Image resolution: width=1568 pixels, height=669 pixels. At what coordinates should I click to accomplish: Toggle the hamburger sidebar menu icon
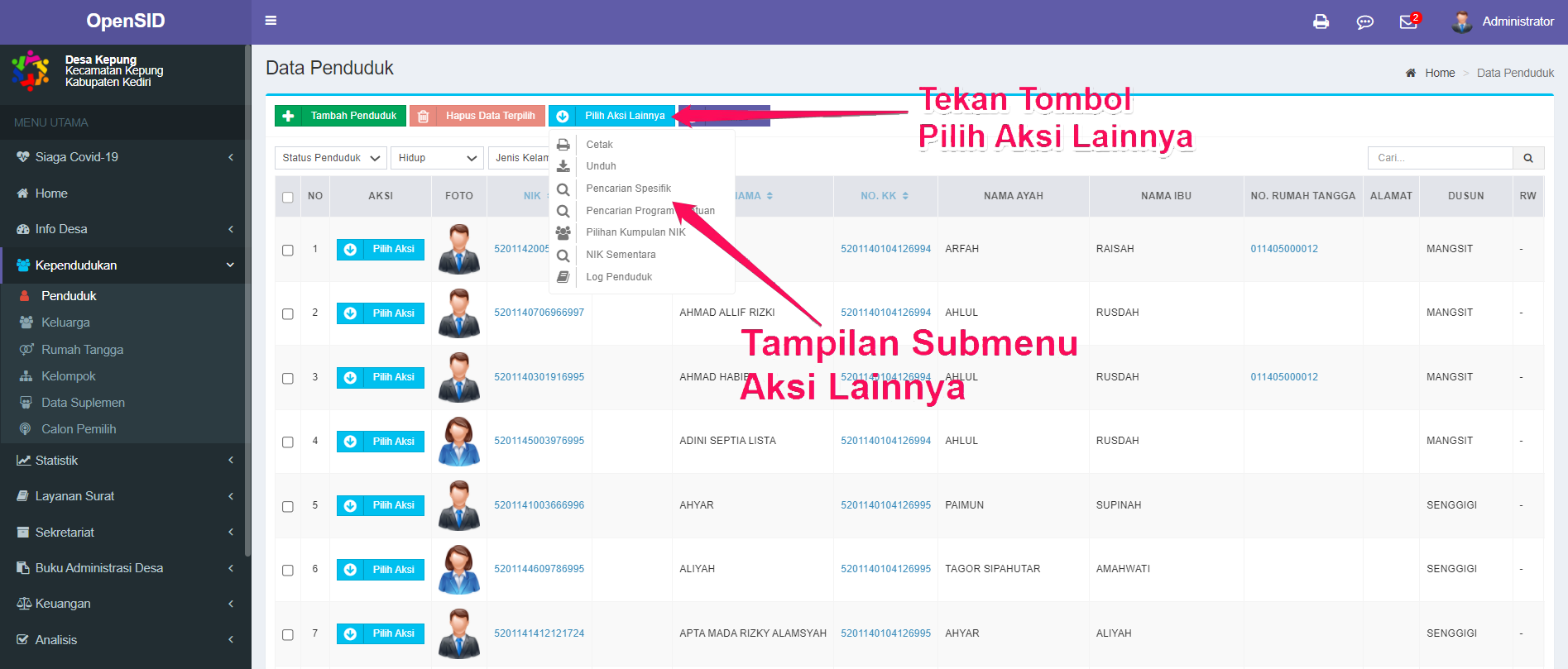271,21
